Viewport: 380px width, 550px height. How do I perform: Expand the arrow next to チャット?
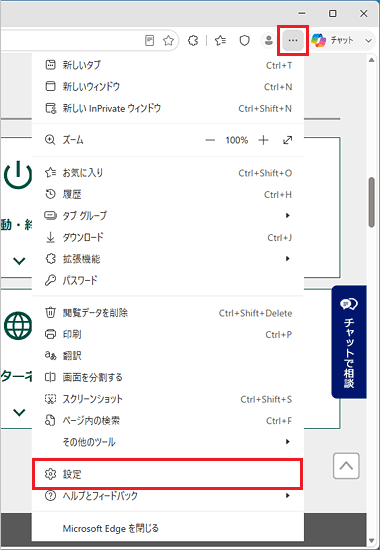tap(368, 41)
